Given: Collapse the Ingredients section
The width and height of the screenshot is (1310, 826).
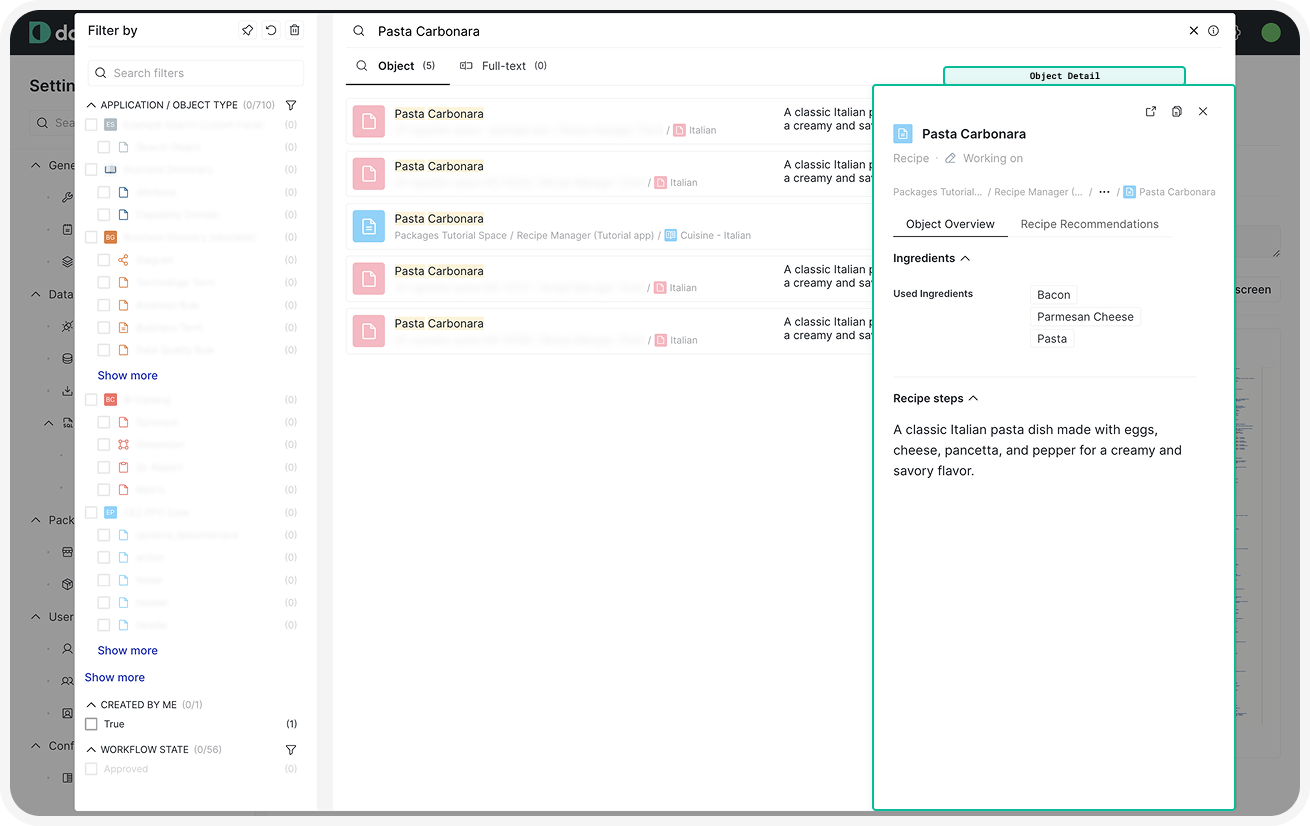Looking at the screenshot, I should coord(965,258).
